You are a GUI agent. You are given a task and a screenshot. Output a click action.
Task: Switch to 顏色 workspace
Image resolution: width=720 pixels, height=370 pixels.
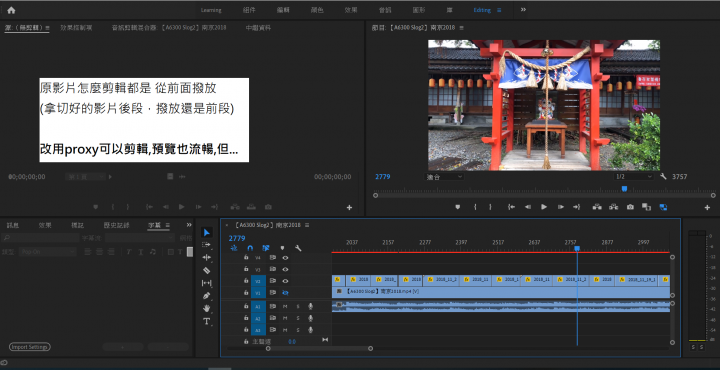point(317,10)
